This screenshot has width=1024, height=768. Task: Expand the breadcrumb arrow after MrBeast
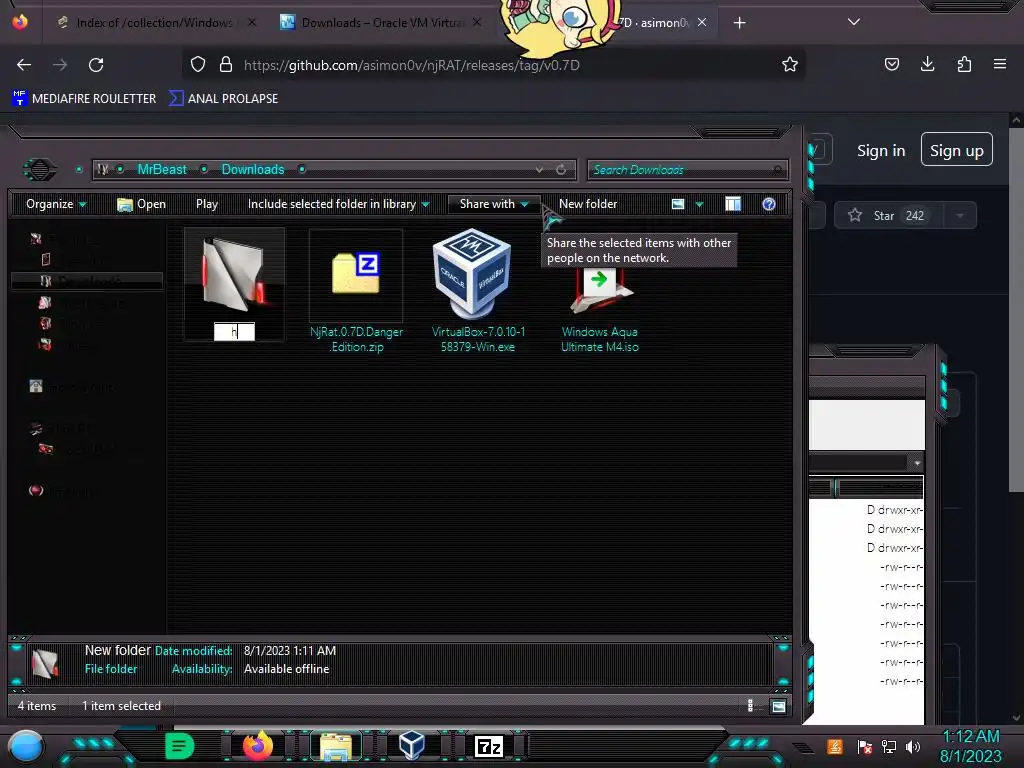(x=204, y=169)
